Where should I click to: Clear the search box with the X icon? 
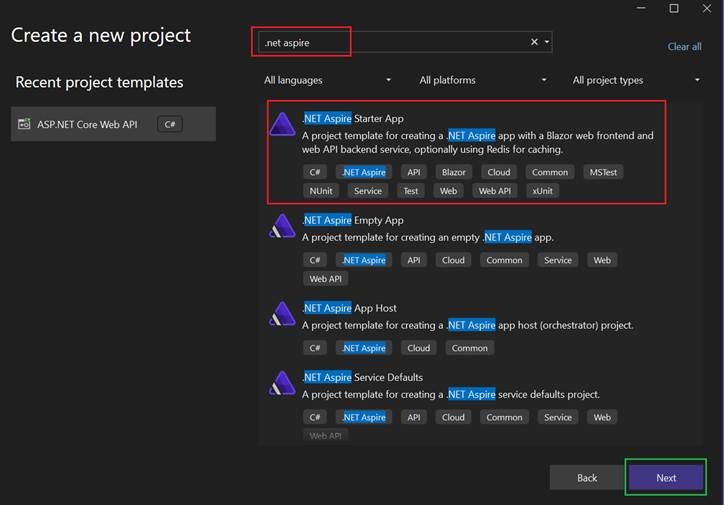point(534,42)
